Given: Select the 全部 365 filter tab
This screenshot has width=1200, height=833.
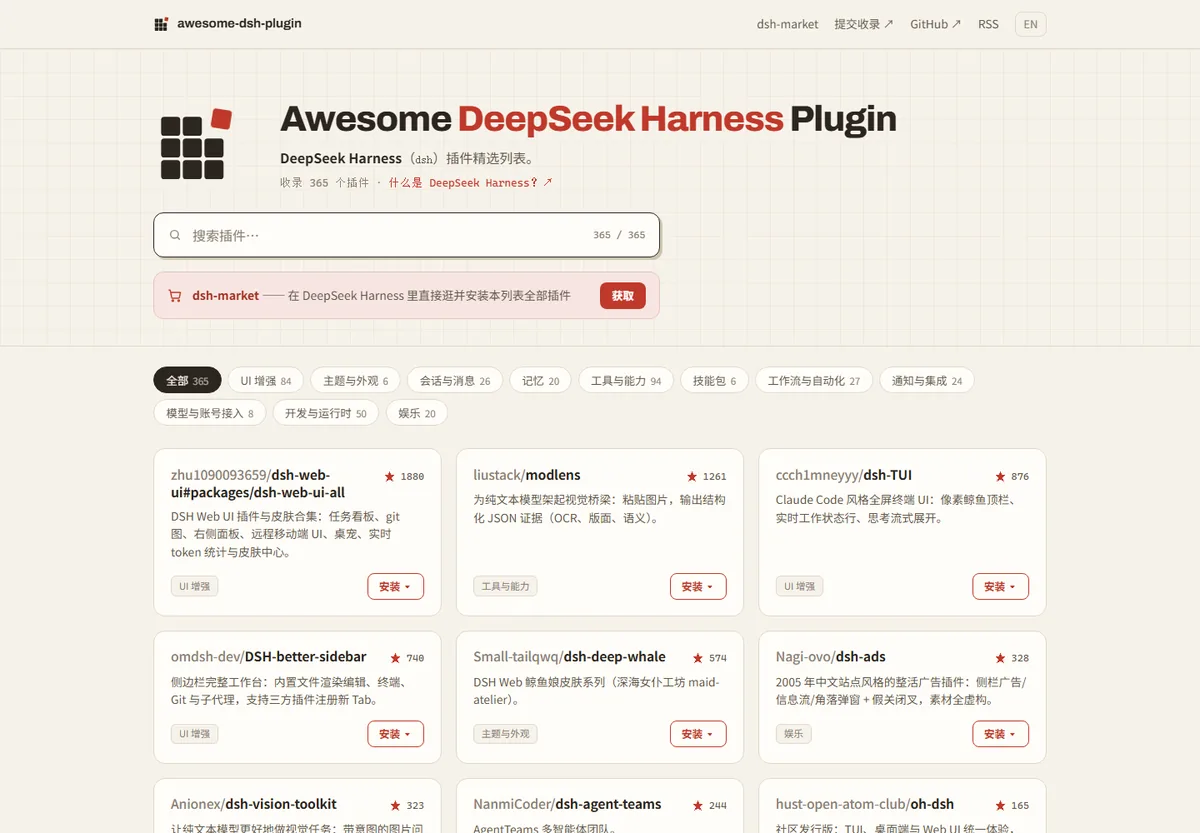Looking at the screenshot, I should (x=187, y=381).
